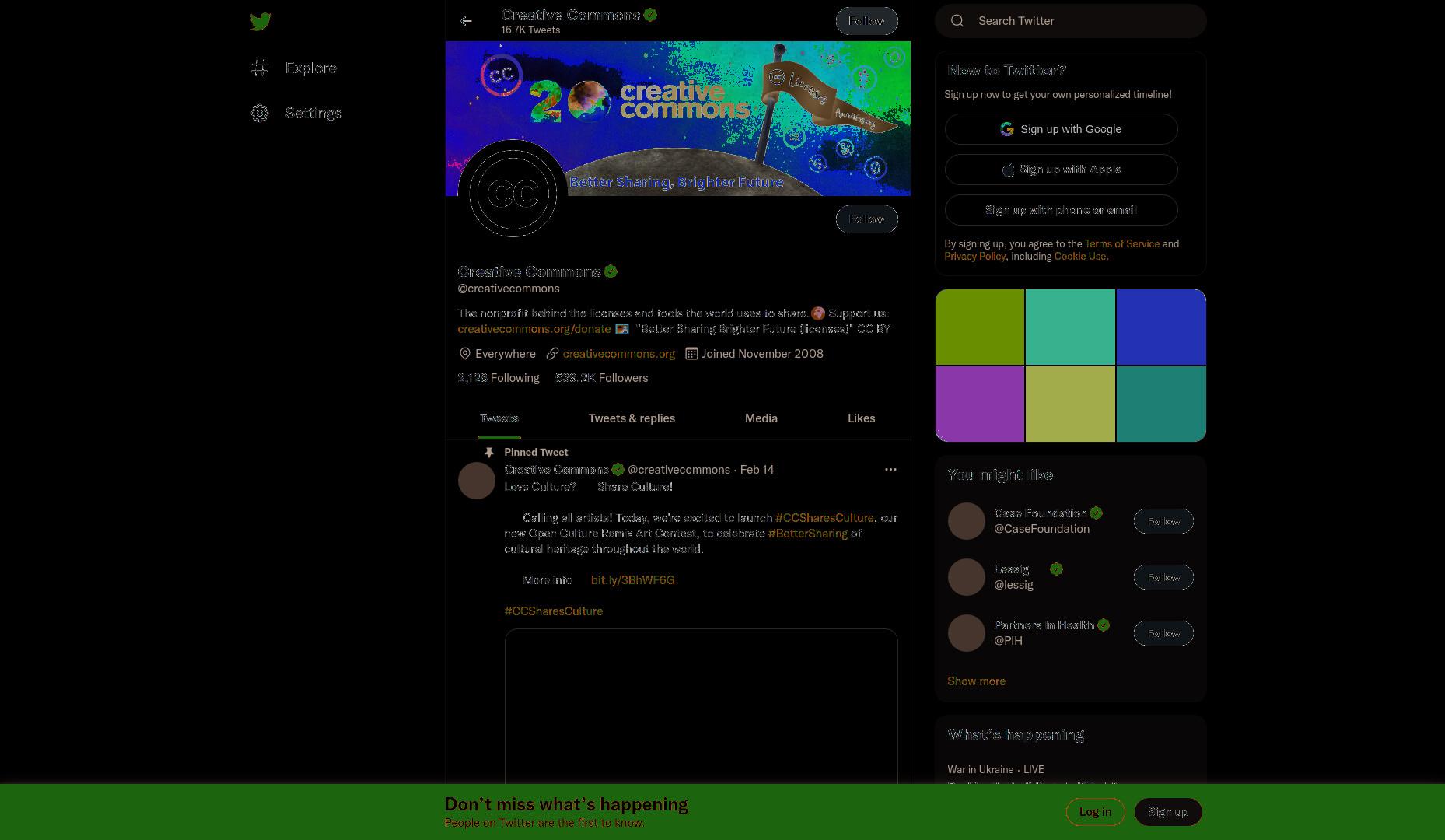Select the Tweets tab
The image size is (1445, 840).
tap(499, 418)
